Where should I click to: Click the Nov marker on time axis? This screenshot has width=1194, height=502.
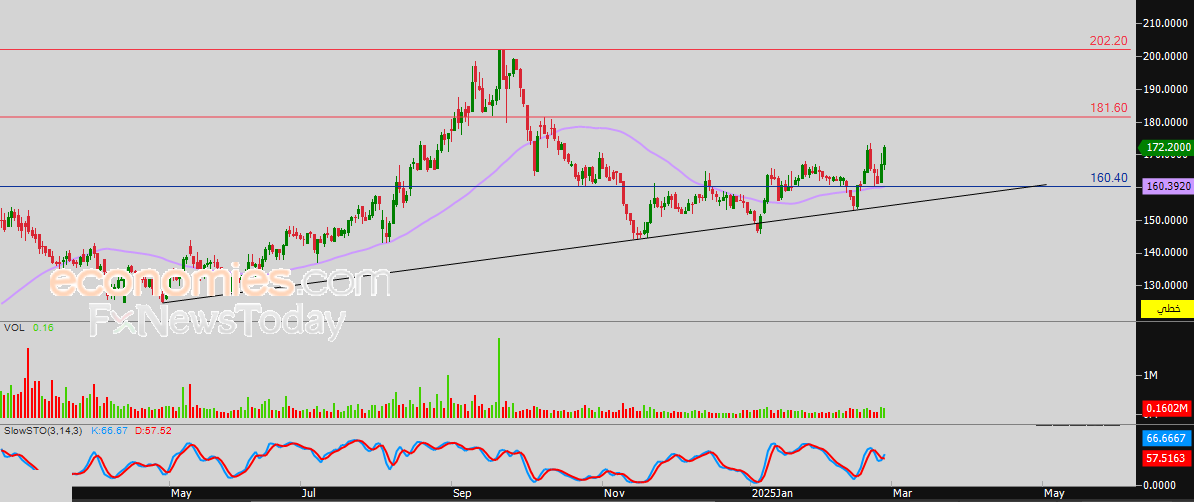614,494
